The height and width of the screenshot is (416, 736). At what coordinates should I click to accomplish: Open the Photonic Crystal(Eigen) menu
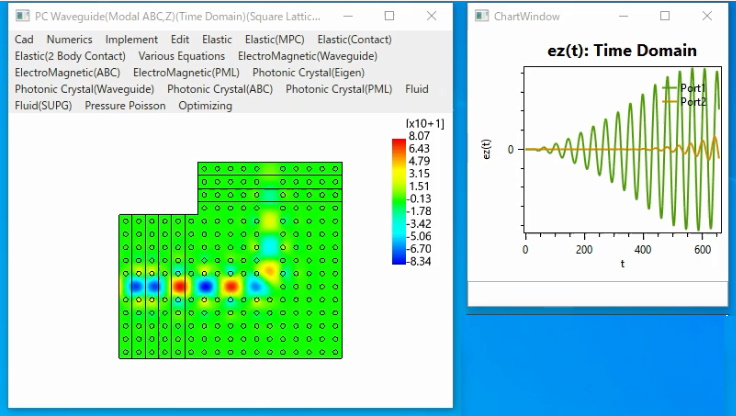(308, 72)
